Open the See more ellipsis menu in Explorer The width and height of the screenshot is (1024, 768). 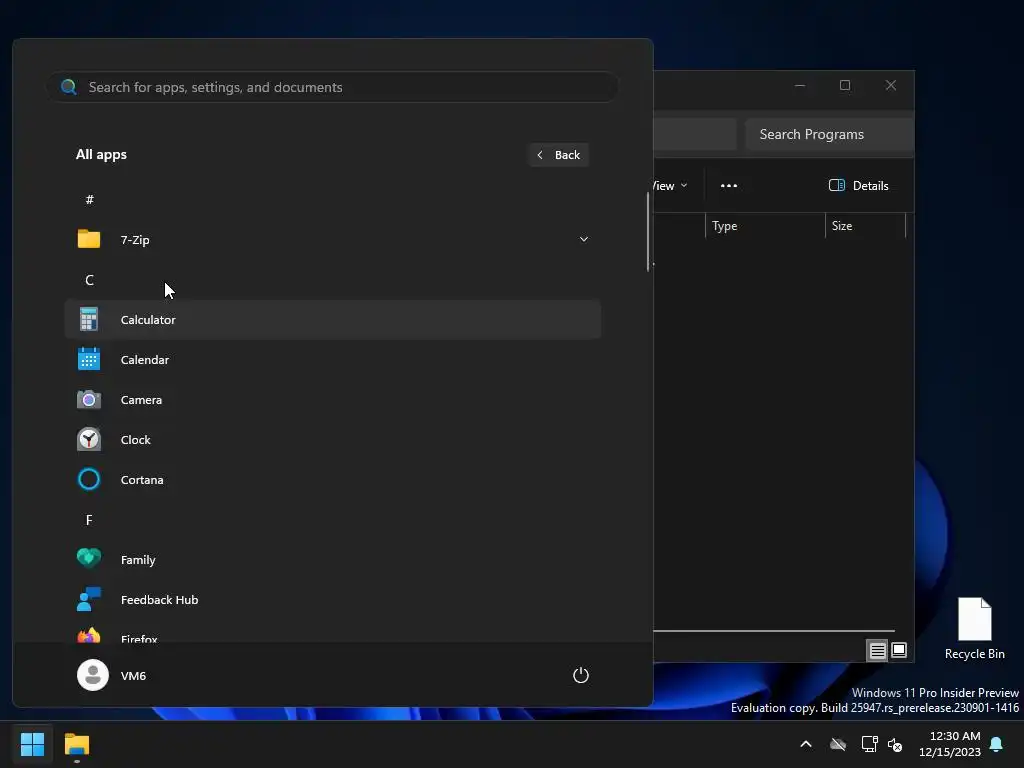[x=729, y=185]
